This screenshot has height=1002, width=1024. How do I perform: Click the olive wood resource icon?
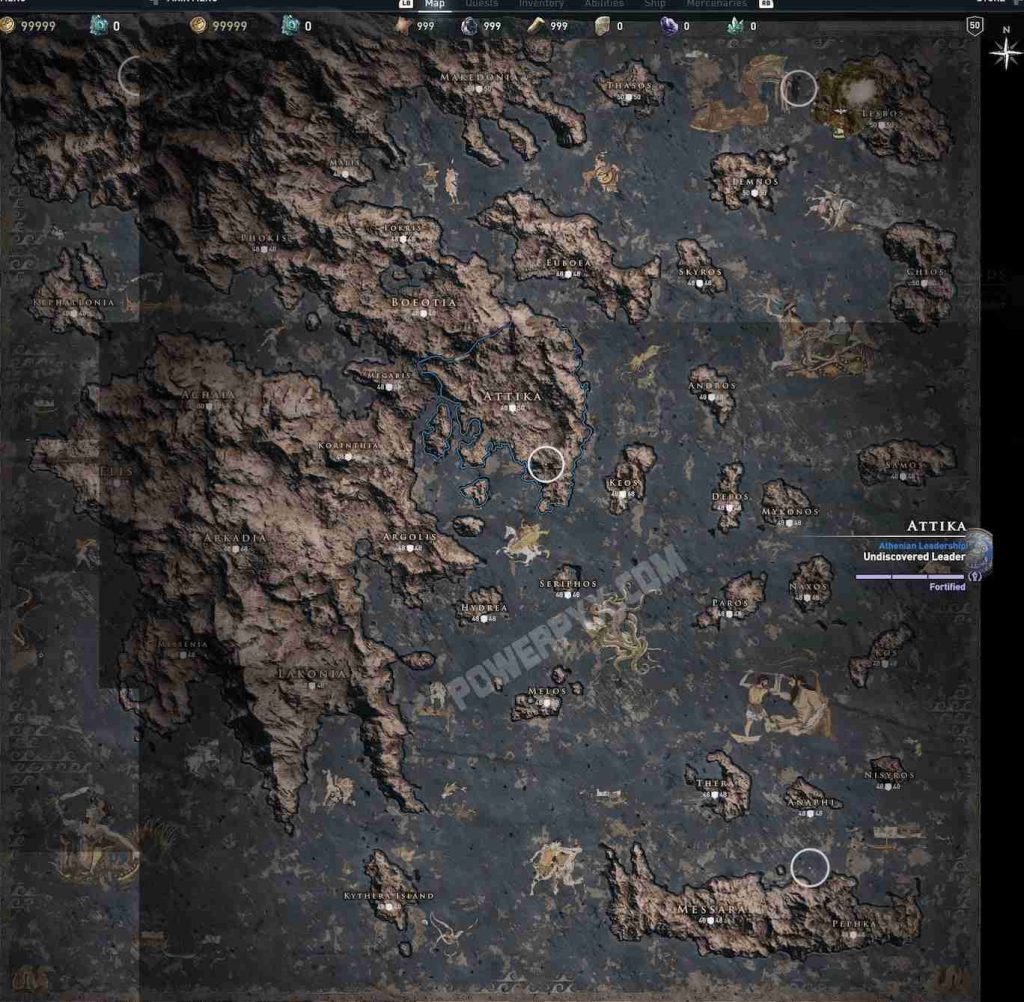(x=535, y=26)
